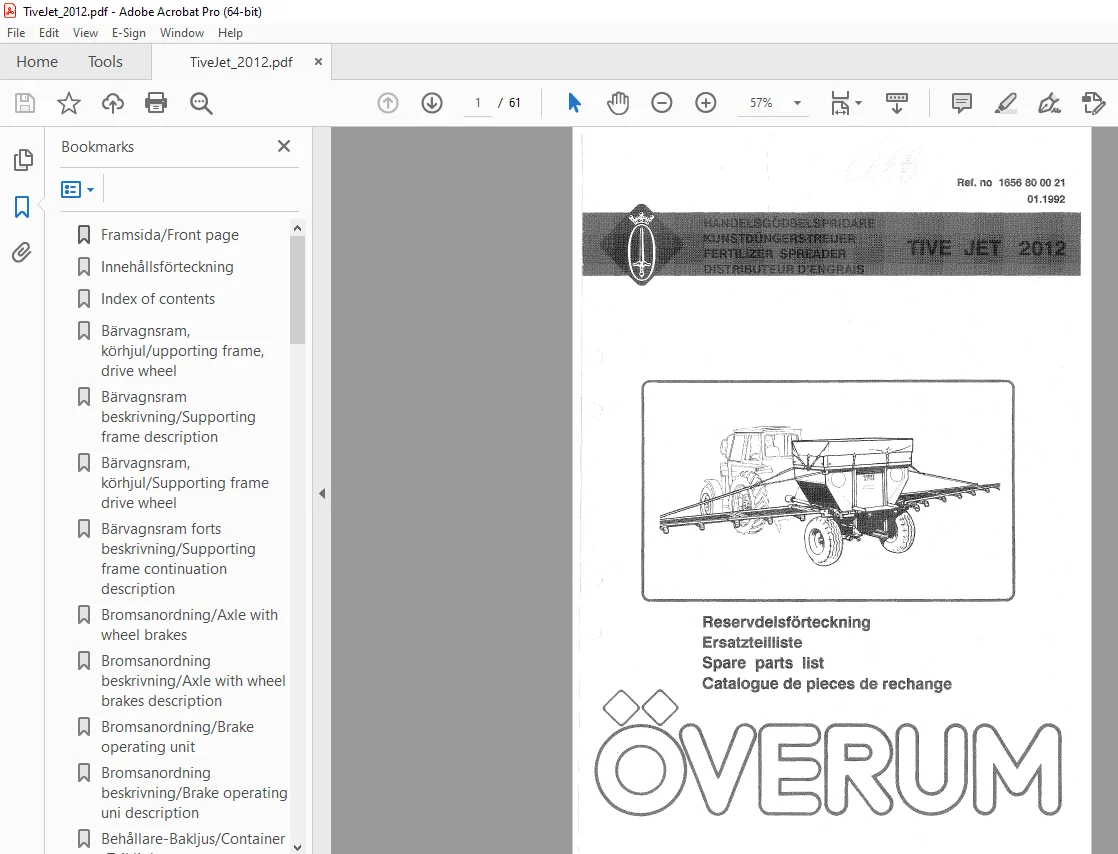The height and width of the screenshot is (854, 1118).
Task: Click the page number input field
Action: tap(478, 103)
